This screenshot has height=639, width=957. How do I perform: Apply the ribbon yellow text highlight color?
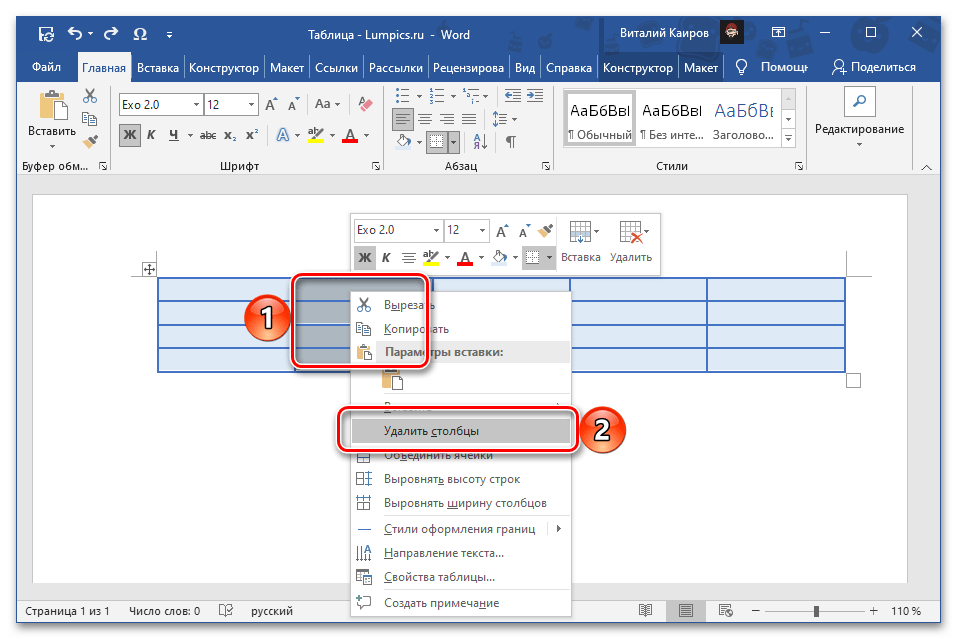point(316,135)
